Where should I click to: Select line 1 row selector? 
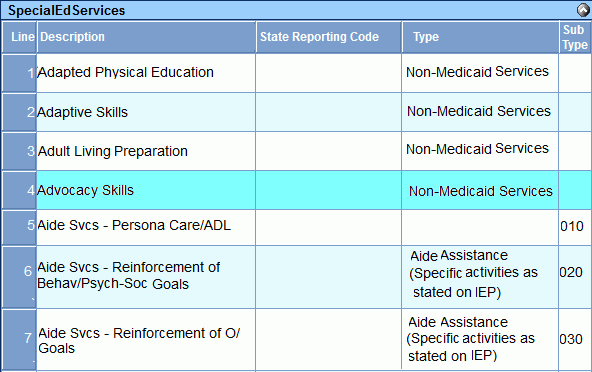point(19,73)
